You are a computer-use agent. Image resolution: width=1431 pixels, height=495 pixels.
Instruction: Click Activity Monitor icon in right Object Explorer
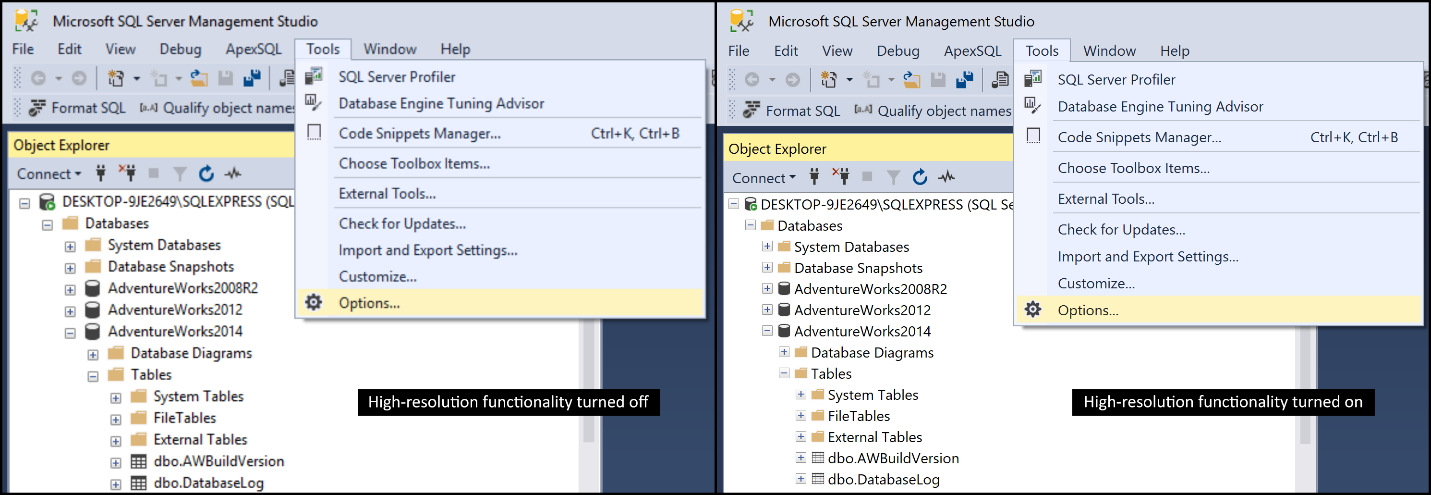click(945, 178)
